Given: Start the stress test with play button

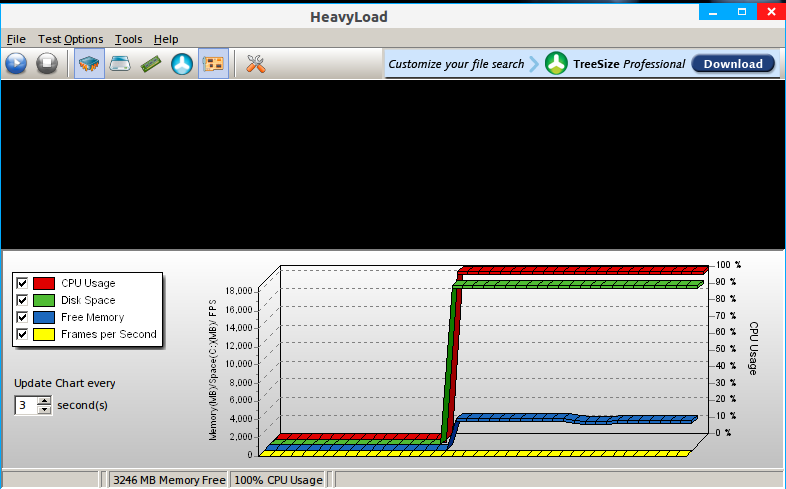Looking at the screenshot, I should point(16,63).
